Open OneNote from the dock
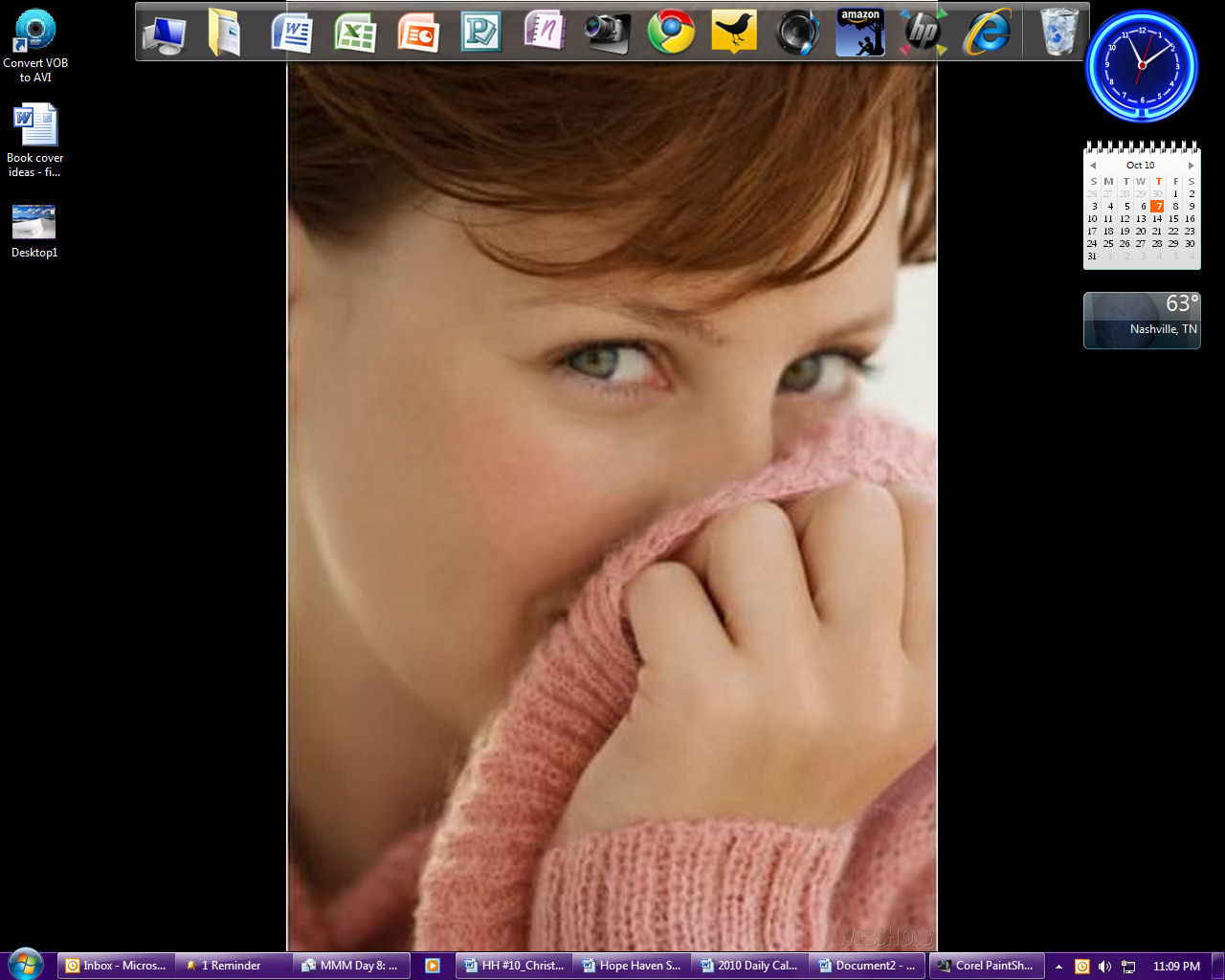The image size is (1225, 980). (x=545, y=32)
